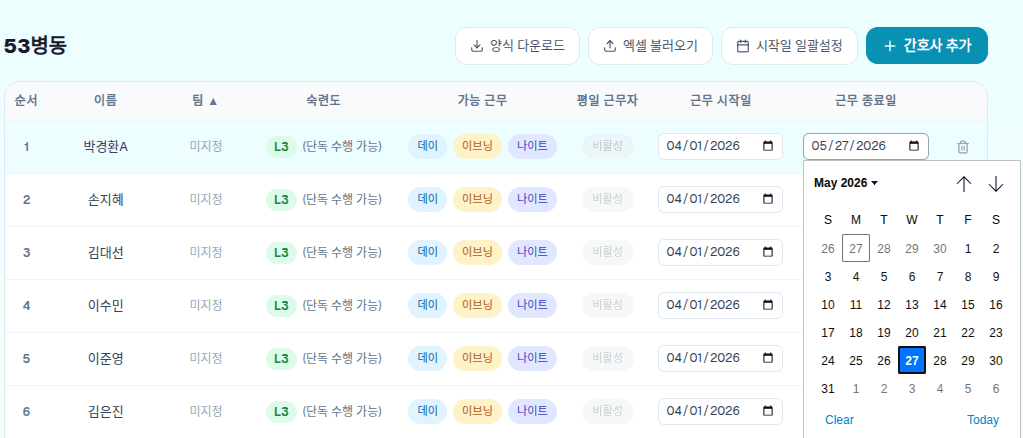
Task: Click the 이름 column header
Action: (105, 101)
